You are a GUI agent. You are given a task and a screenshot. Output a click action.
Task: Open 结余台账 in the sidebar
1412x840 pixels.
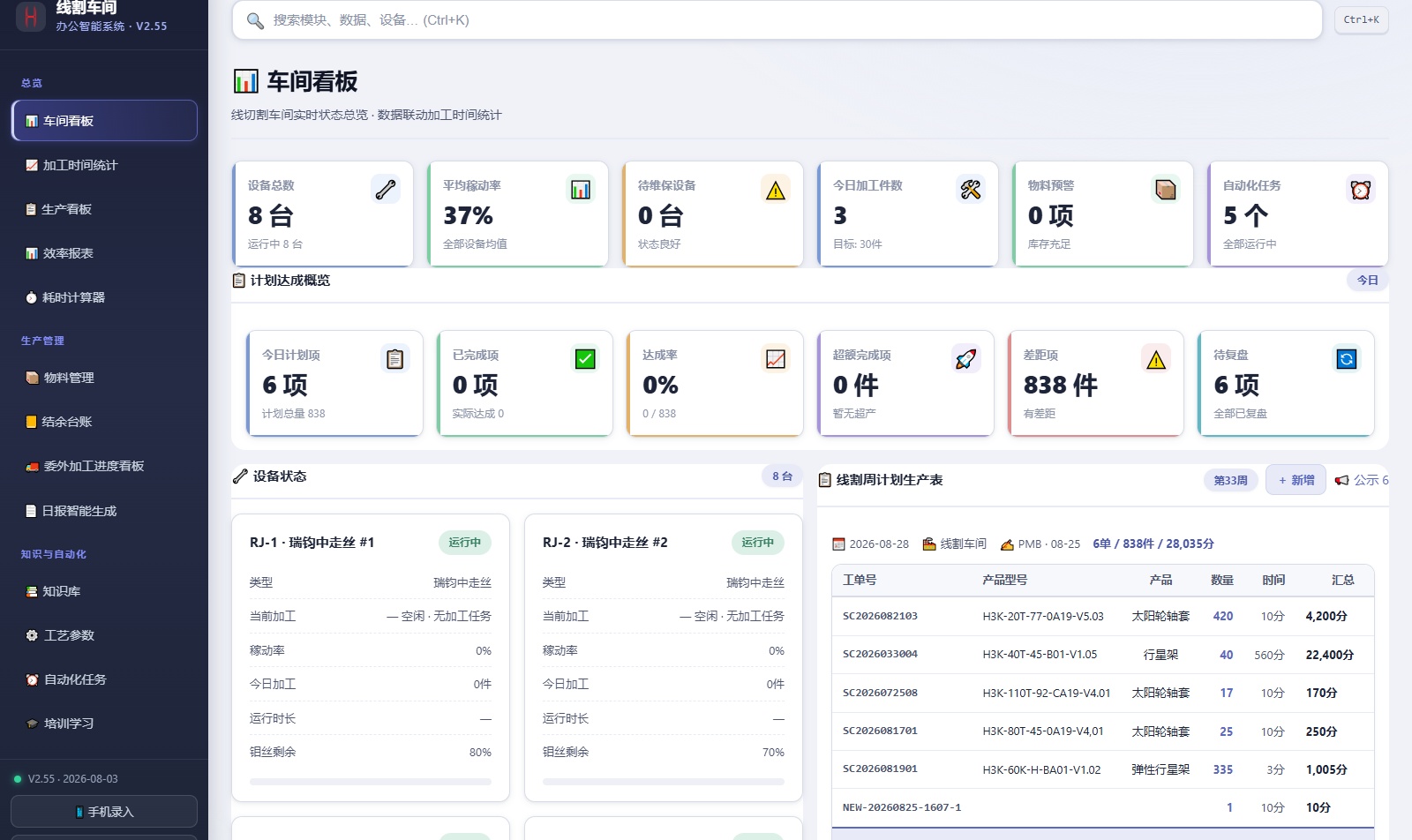coord(104,422)
